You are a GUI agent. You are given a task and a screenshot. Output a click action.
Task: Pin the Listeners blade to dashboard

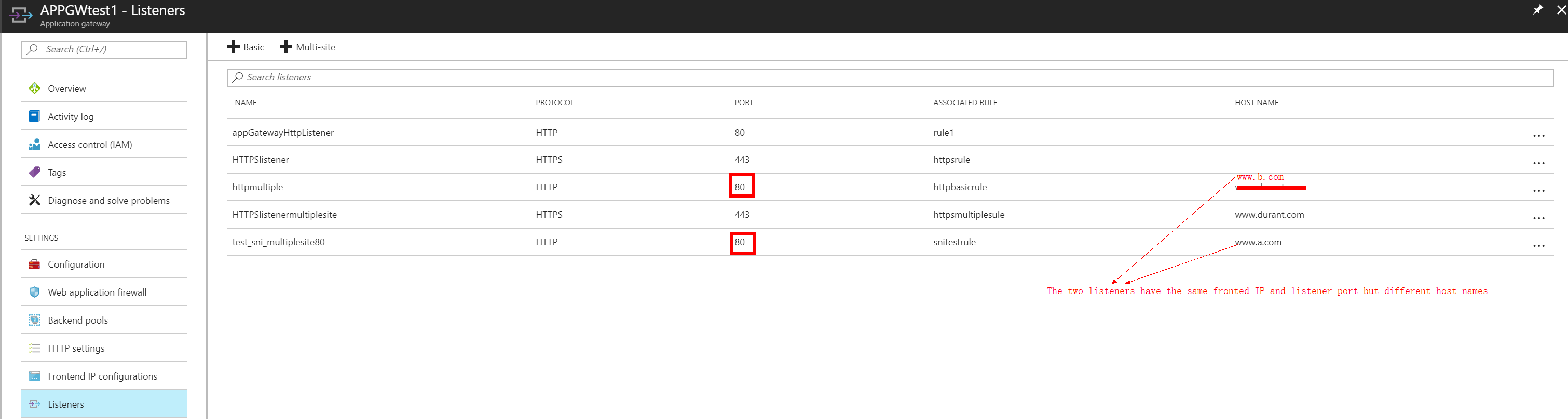coord(1537,10)
